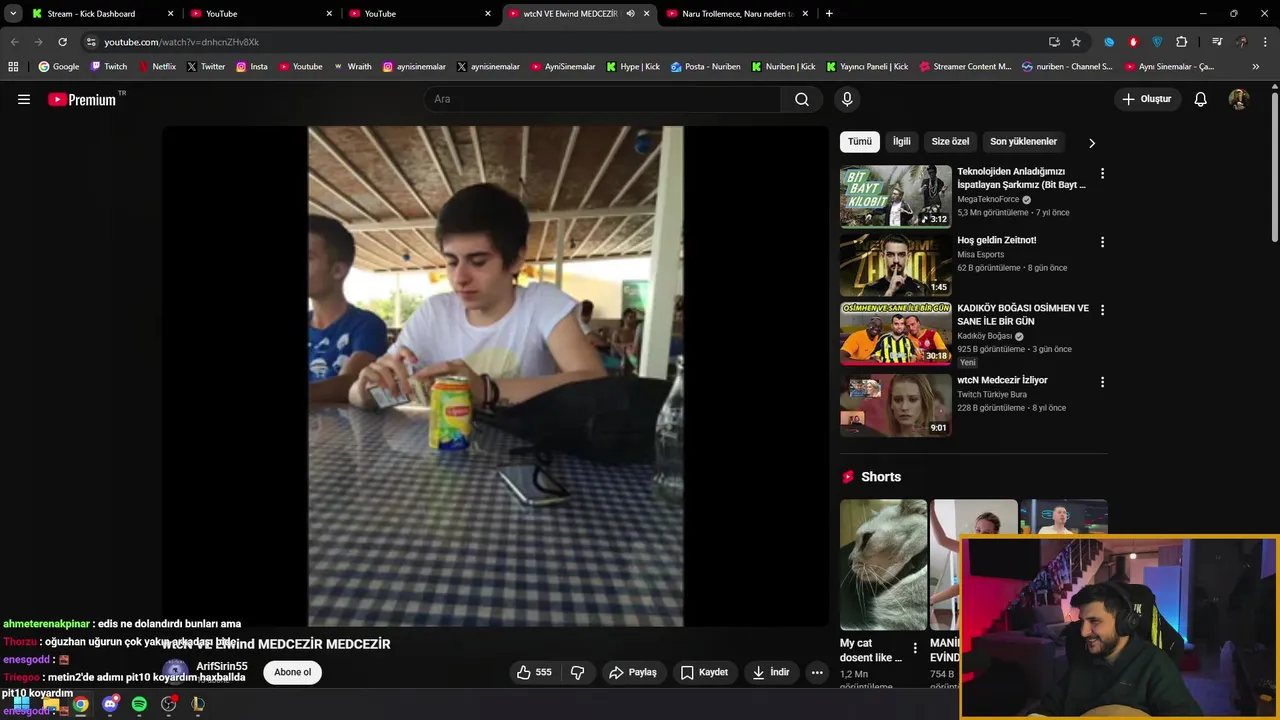Open Chrome from the taskbar

coord(80,704)
